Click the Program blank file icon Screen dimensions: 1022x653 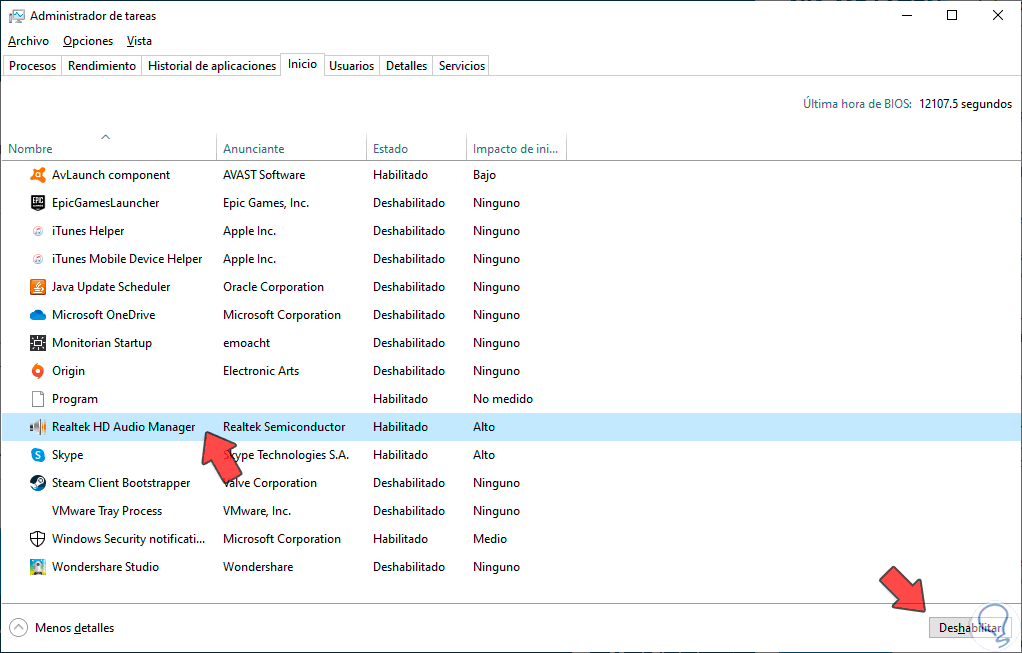(x=38, y=399)
